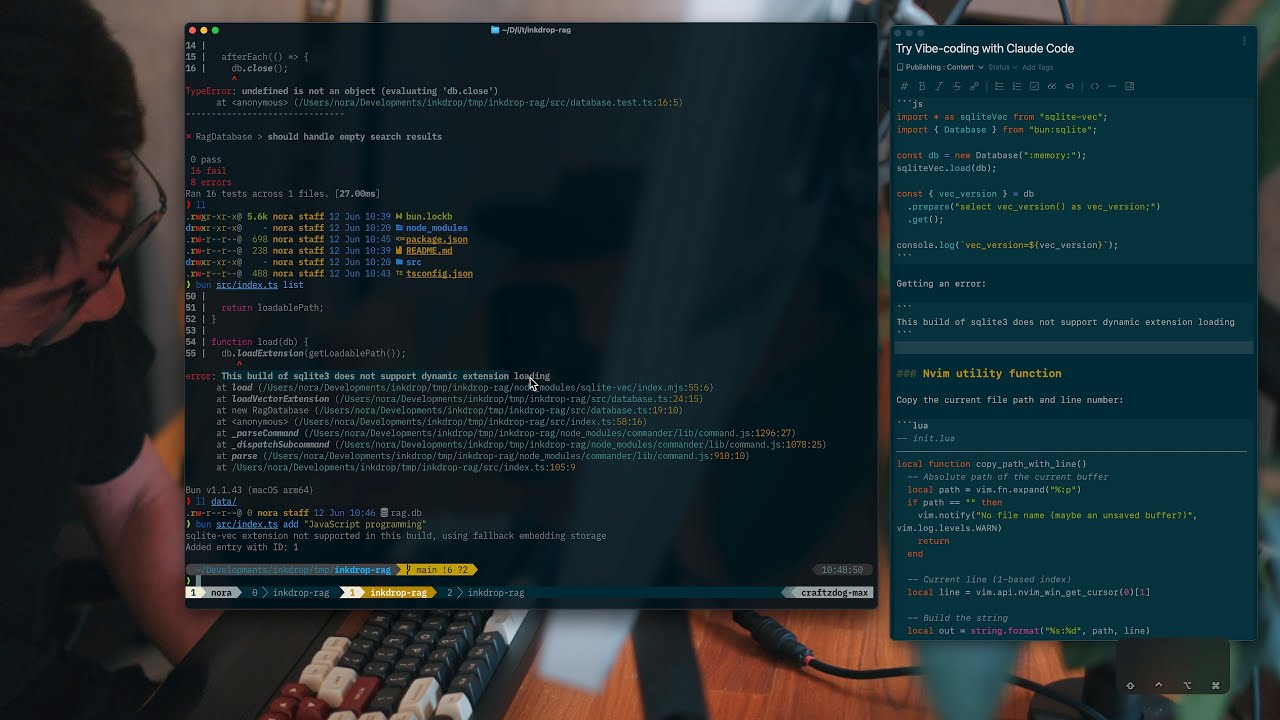Image resolution: width=1280 pixels, height=720 pixels.
Task: Switch to tmux window 0 inkdrop-rag
Action: [x=291, y=593]
